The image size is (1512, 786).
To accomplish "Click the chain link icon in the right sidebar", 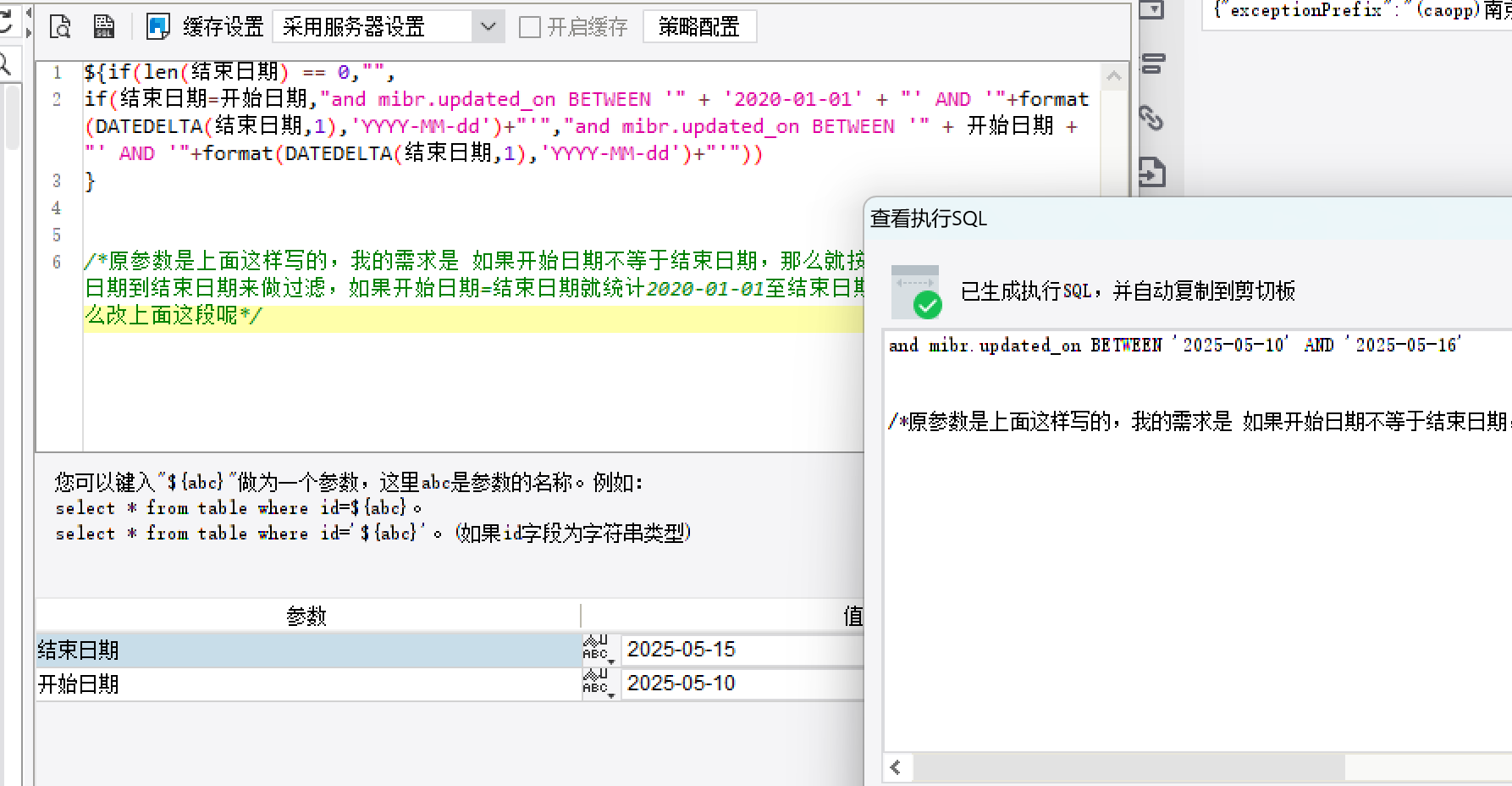I will 1151,117.
